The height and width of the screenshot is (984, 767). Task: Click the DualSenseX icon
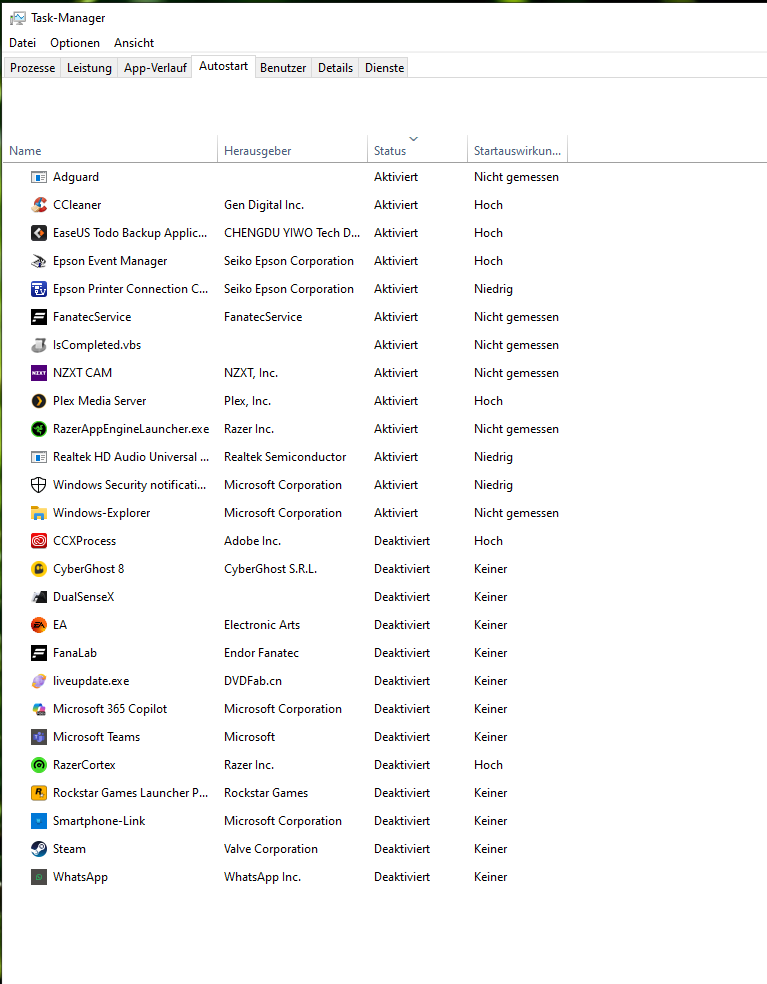tap(39, 597)
